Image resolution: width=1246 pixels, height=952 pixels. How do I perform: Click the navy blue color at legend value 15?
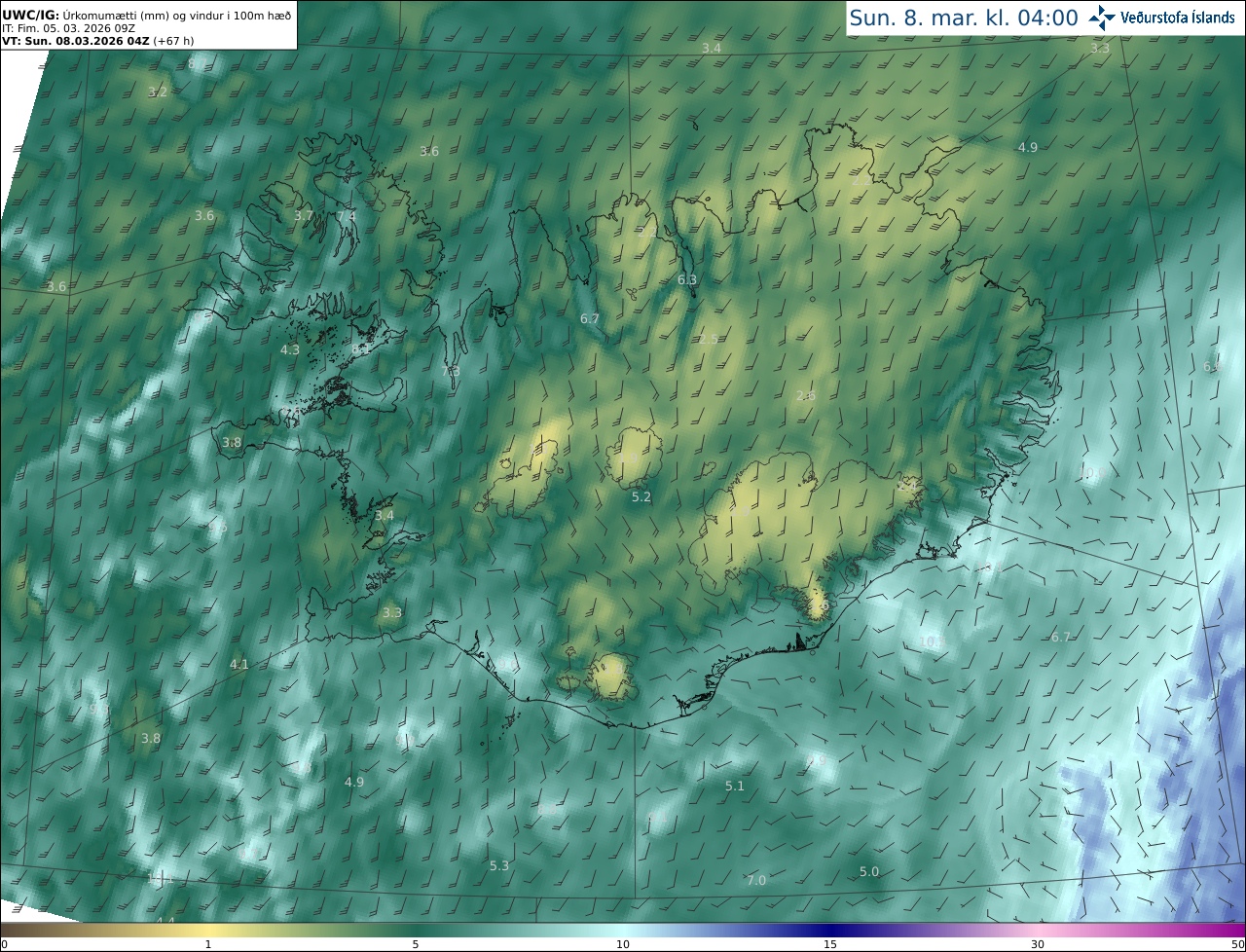tap(830, 930)
